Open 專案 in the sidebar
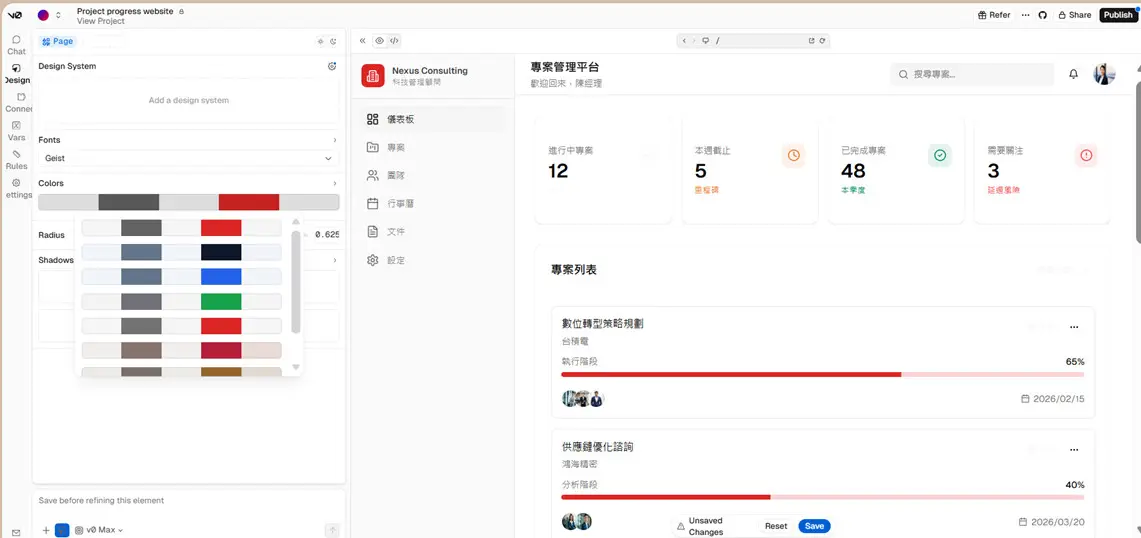The height and width of the screenshot is (538, 1141). click(x=432, y=147)
